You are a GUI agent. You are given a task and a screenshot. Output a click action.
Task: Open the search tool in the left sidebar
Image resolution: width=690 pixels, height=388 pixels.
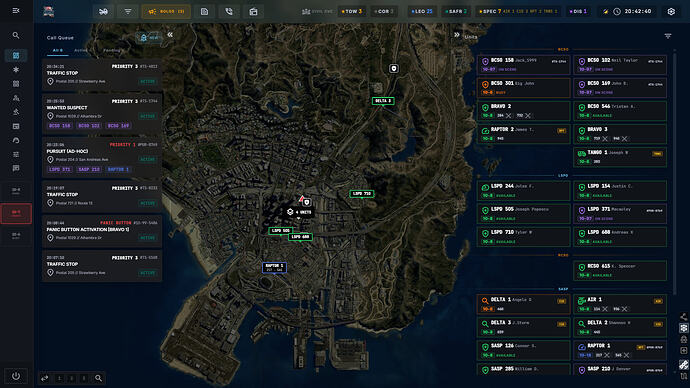pyautogui.click(x=16, y=35)
